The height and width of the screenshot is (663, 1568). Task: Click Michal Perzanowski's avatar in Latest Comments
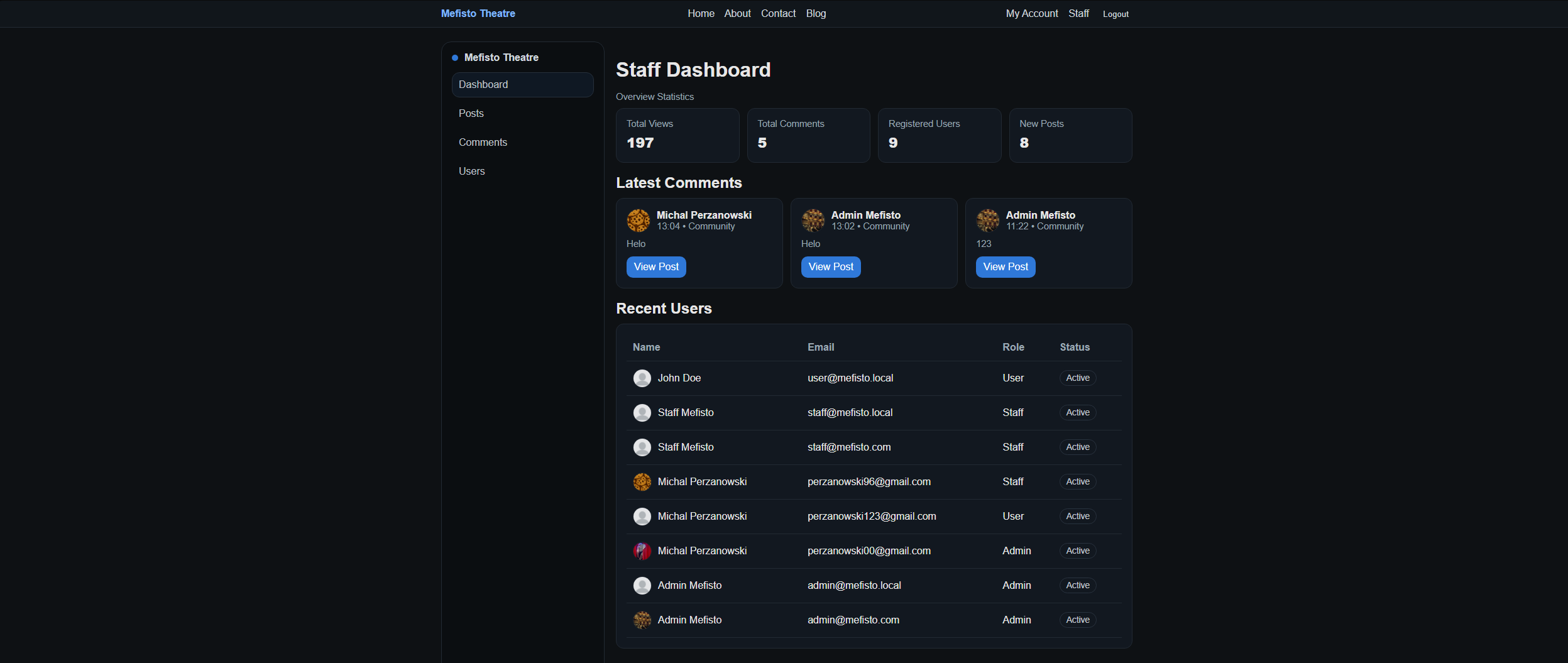coord(638,221)
